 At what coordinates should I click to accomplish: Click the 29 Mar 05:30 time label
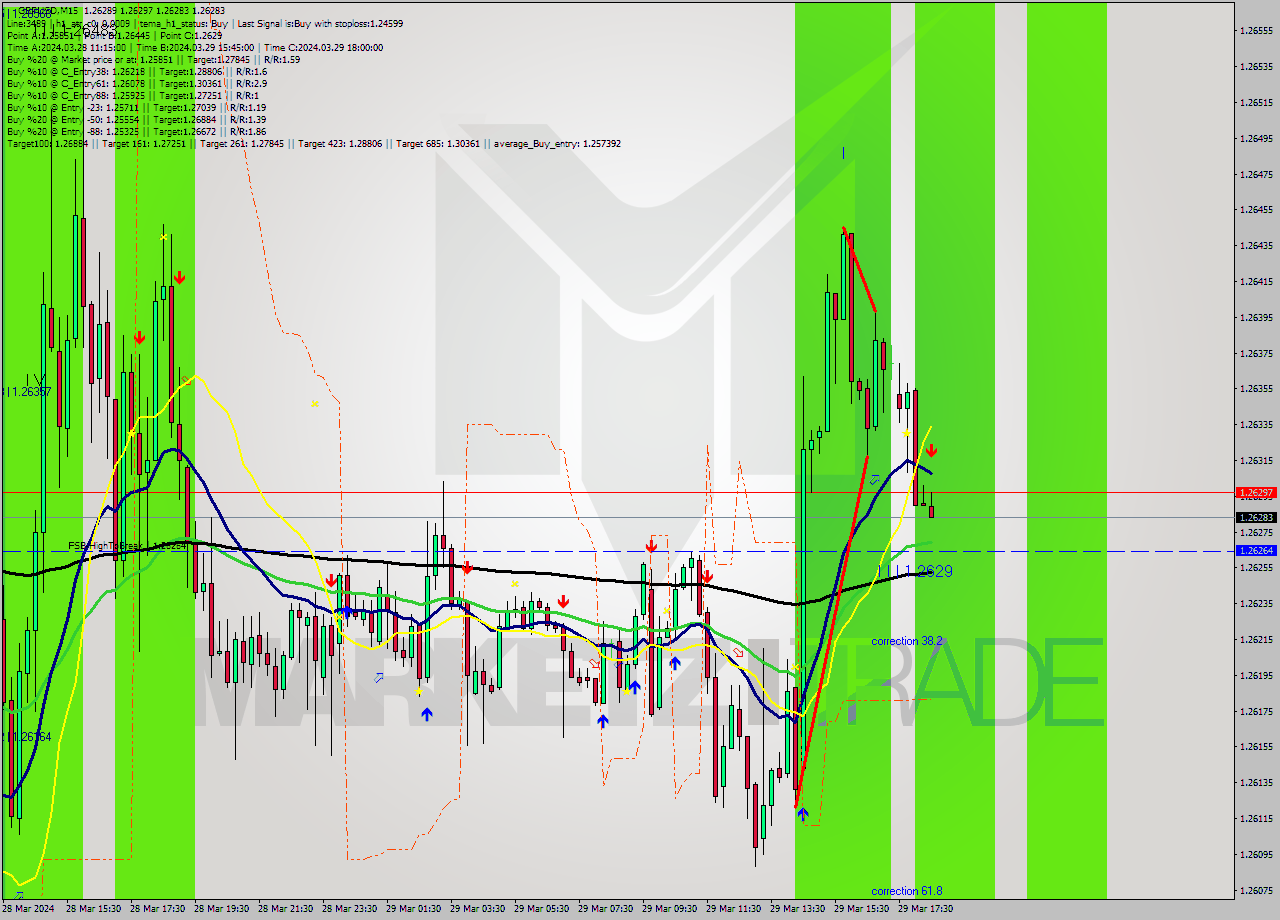(x=541, y=909)
